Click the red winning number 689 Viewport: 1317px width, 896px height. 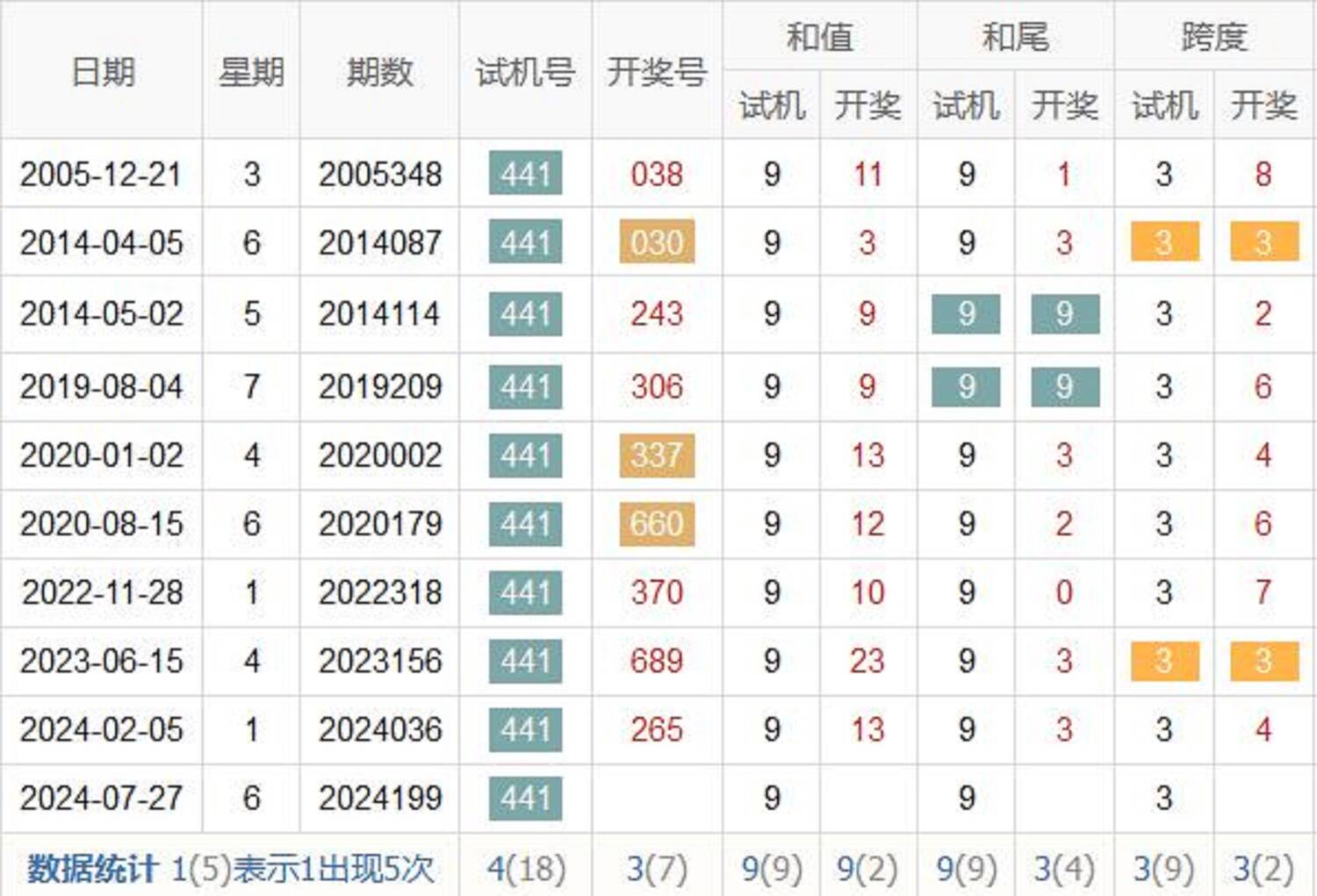point(657,661)
